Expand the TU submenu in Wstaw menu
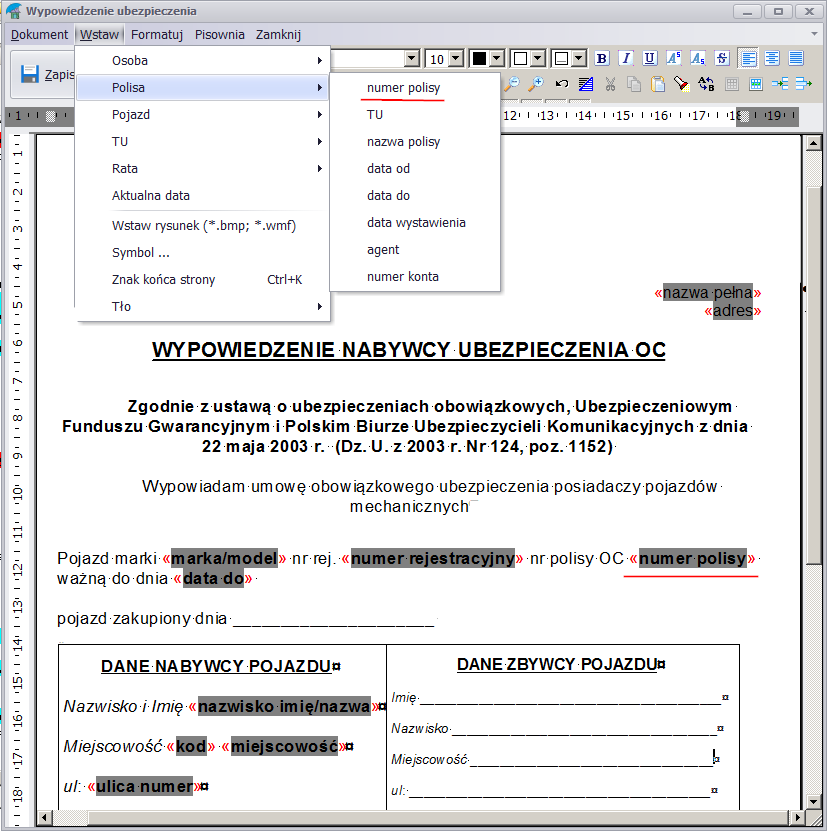827x831 pixels. tap(203, 142)
